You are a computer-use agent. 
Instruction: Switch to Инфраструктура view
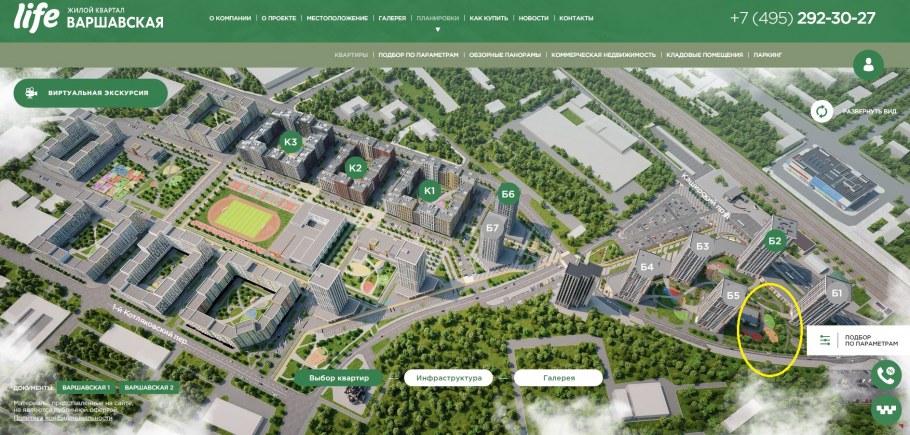[x=449, y=378]
